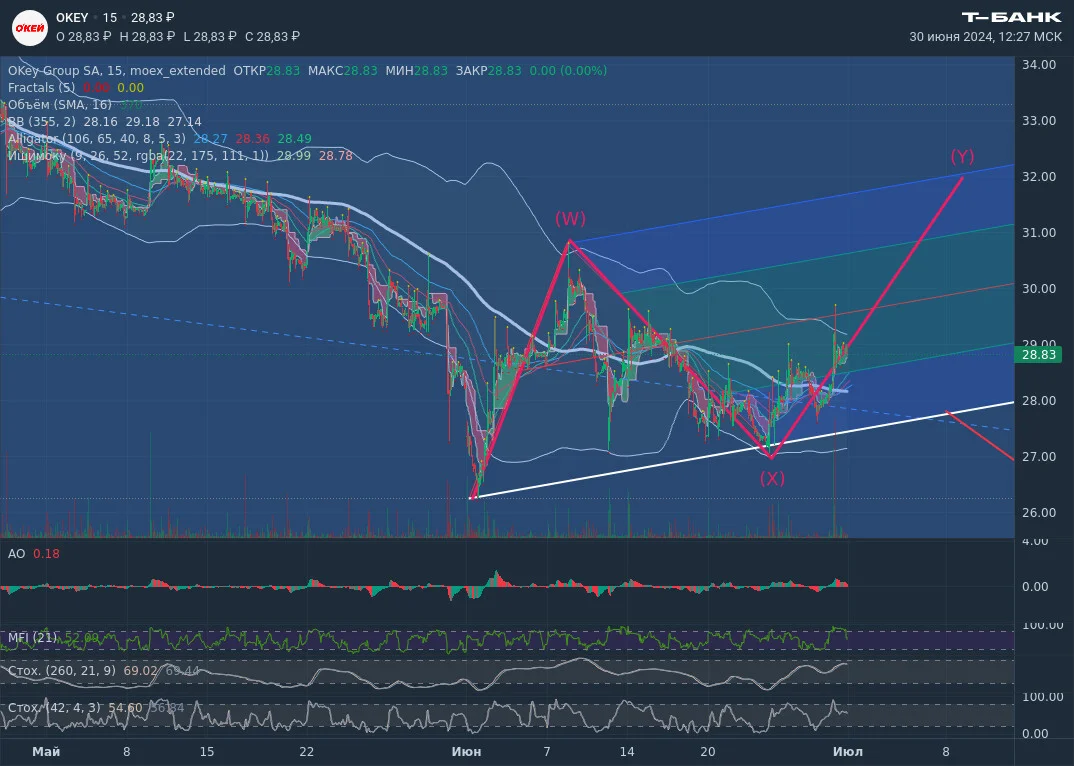Select the (W) wave label

570,219
